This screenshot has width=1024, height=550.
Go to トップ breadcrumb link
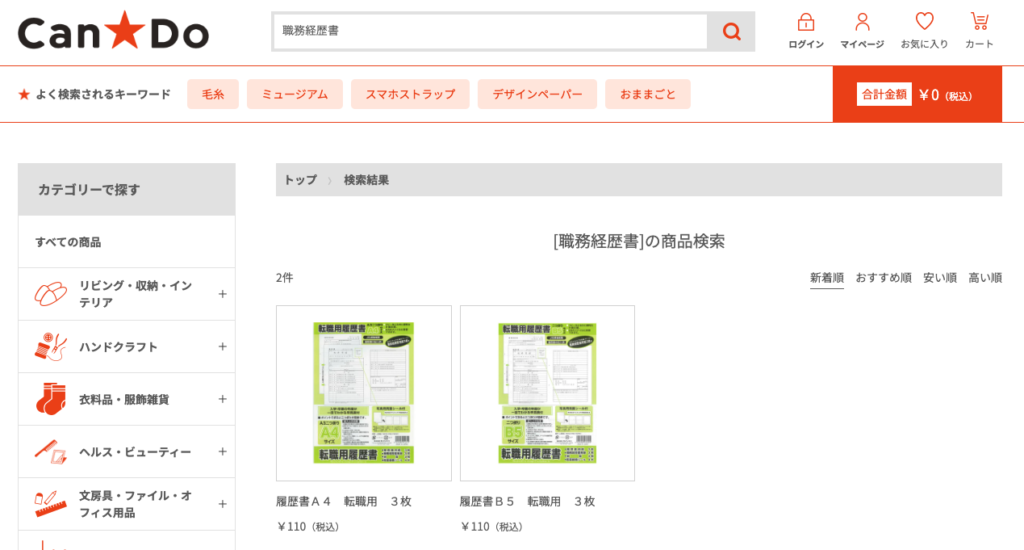[300, 180]
